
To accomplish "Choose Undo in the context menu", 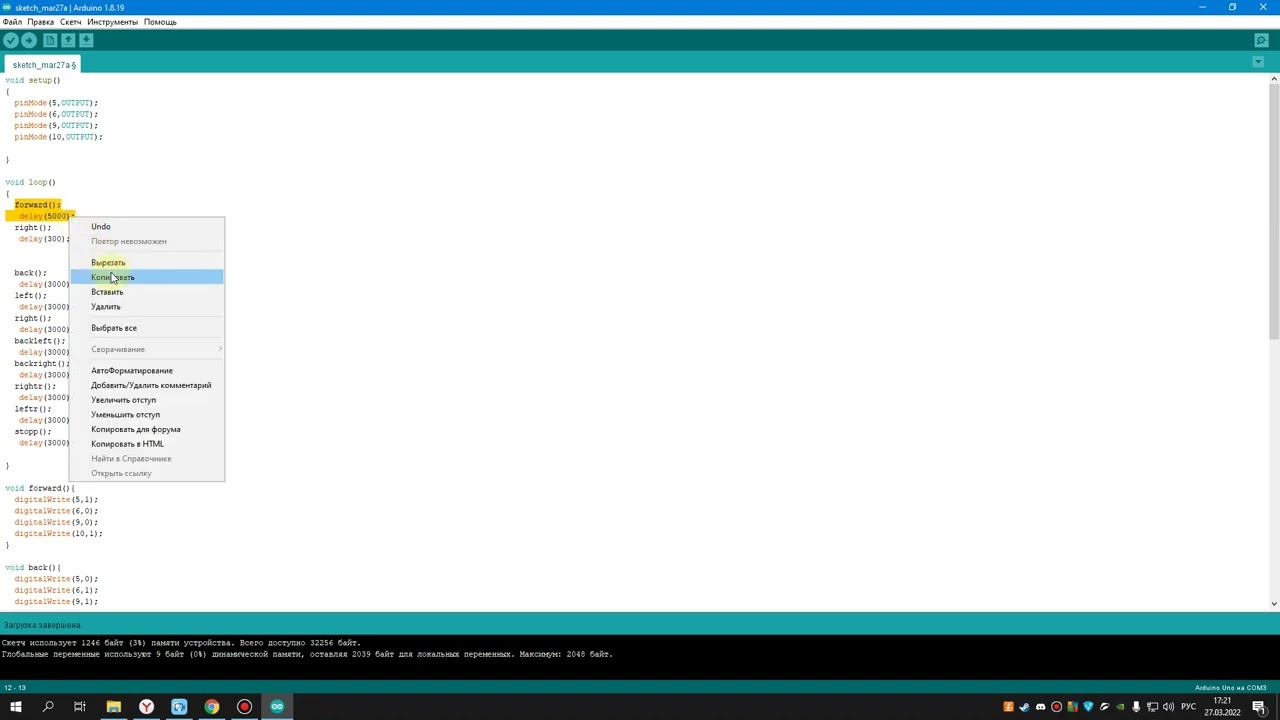I will coord(147,227).
